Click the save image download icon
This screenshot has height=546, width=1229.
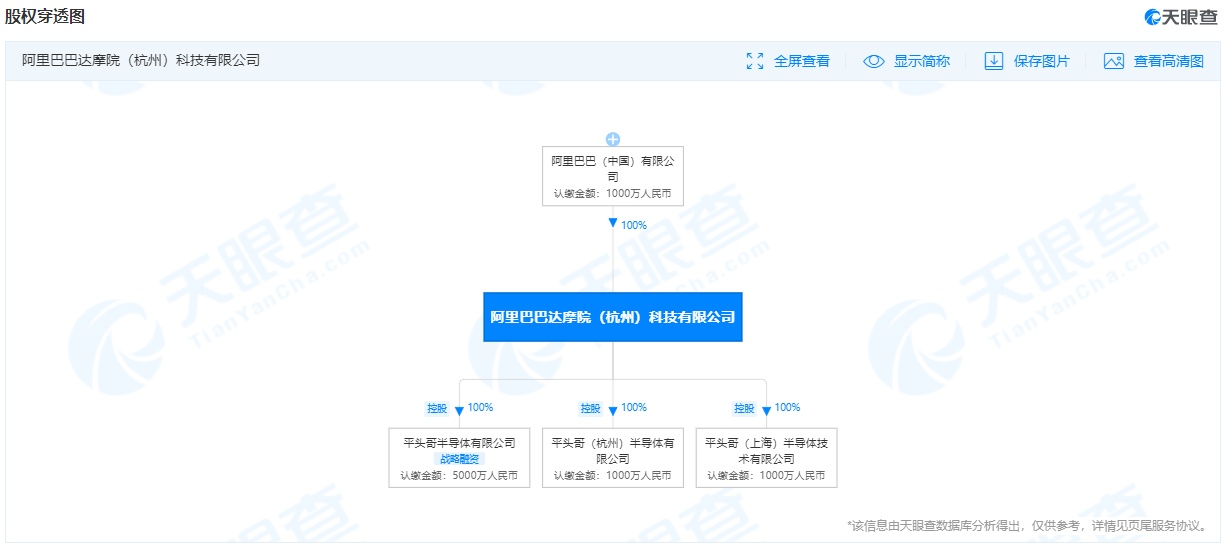(x=993, y=61)
